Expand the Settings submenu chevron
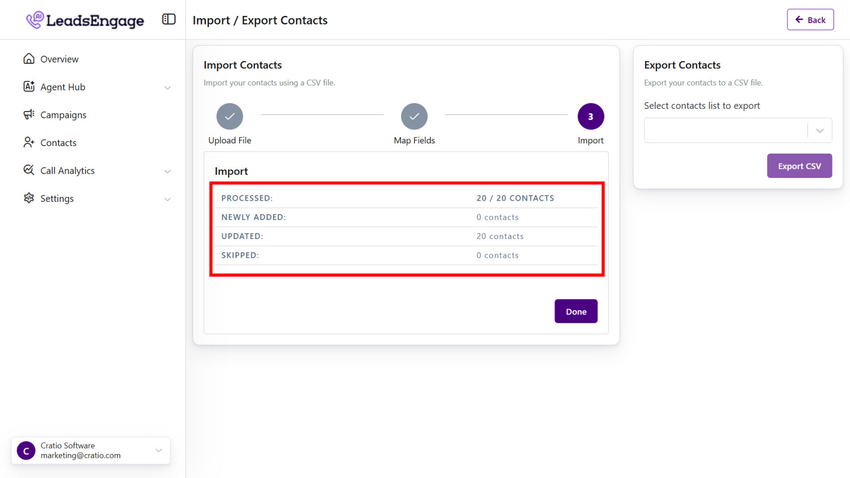 click(167, 200)
